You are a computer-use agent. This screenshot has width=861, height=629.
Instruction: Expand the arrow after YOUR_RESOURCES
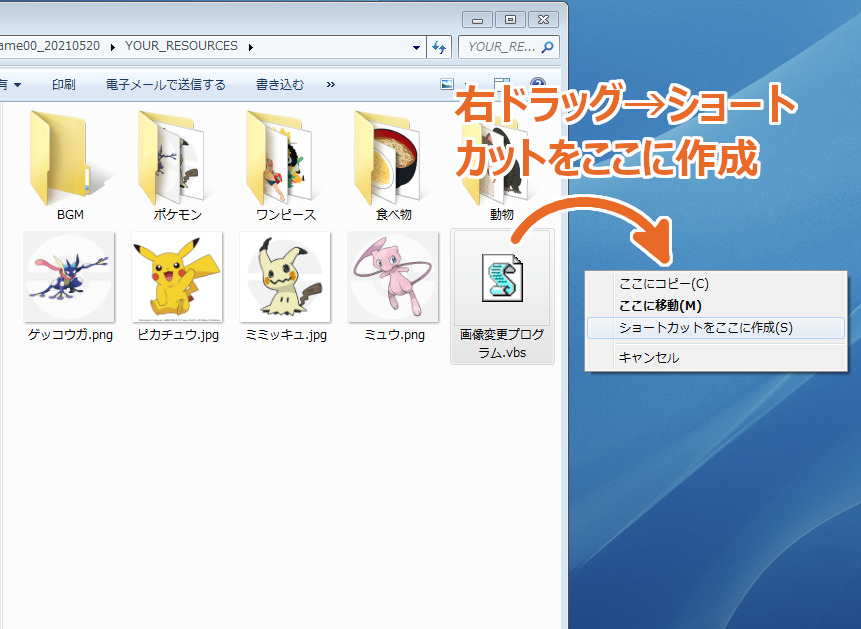(x=250, y=47)
